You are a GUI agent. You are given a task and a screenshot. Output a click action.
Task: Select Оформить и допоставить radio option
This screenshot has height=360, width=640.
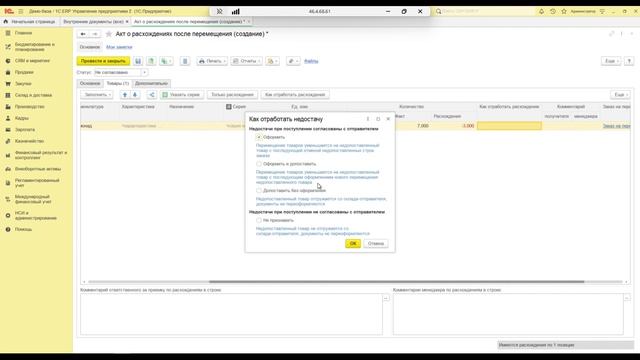pyautogui.click(x=259, y=164)
